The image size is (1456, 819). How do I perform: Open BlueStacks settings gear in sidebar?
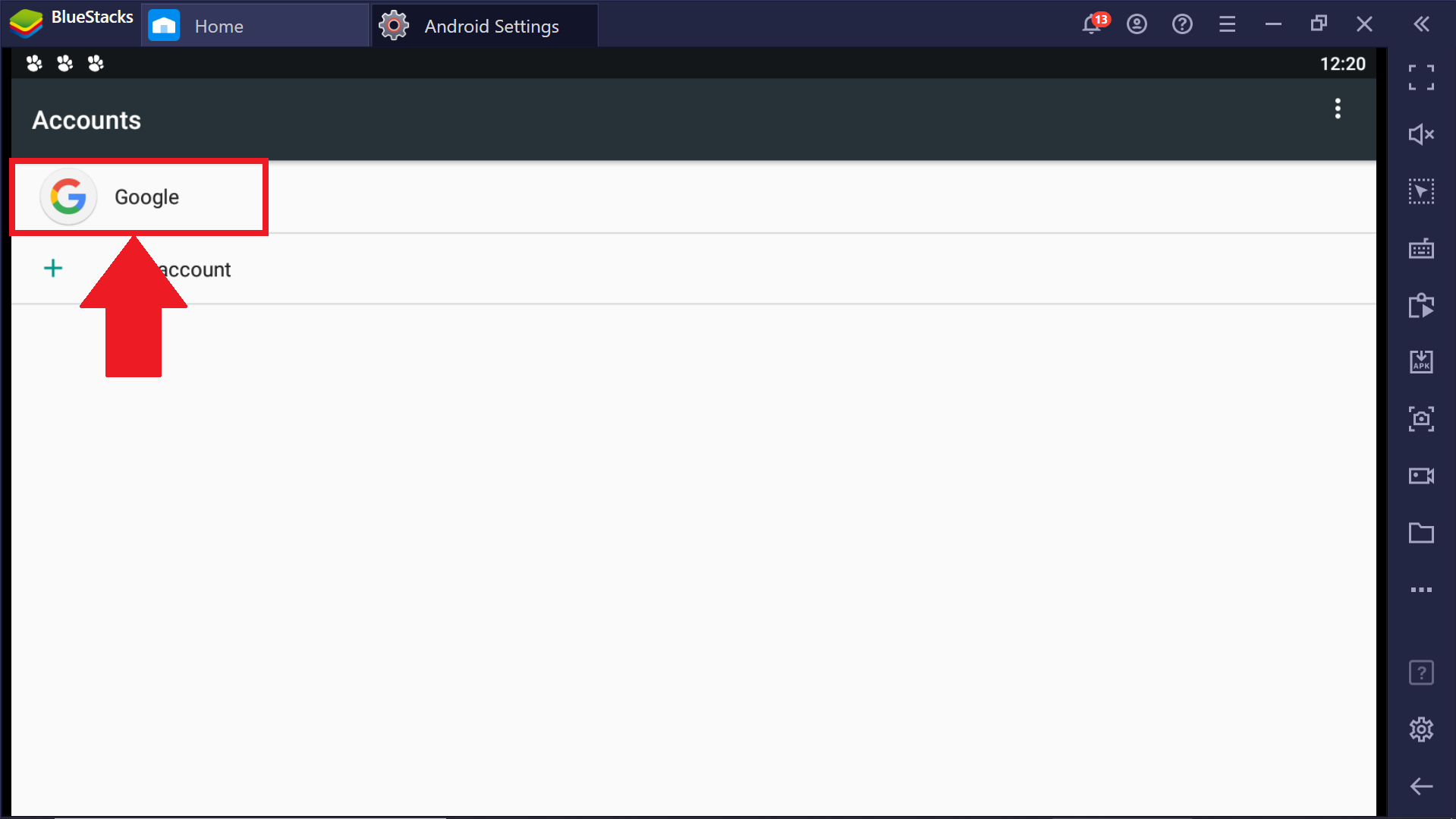[1421, 729]
